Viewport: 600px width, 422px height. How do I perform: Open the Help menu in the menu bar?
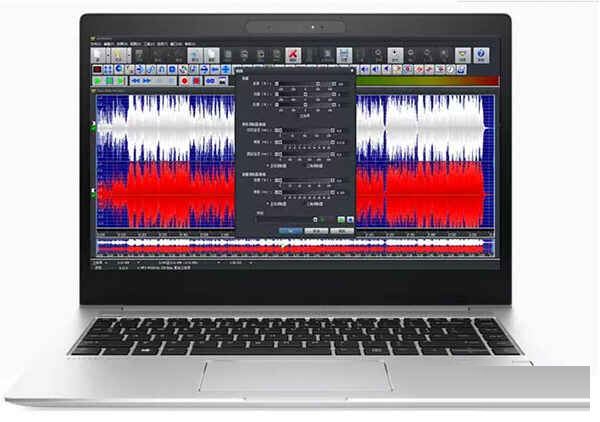190,44
